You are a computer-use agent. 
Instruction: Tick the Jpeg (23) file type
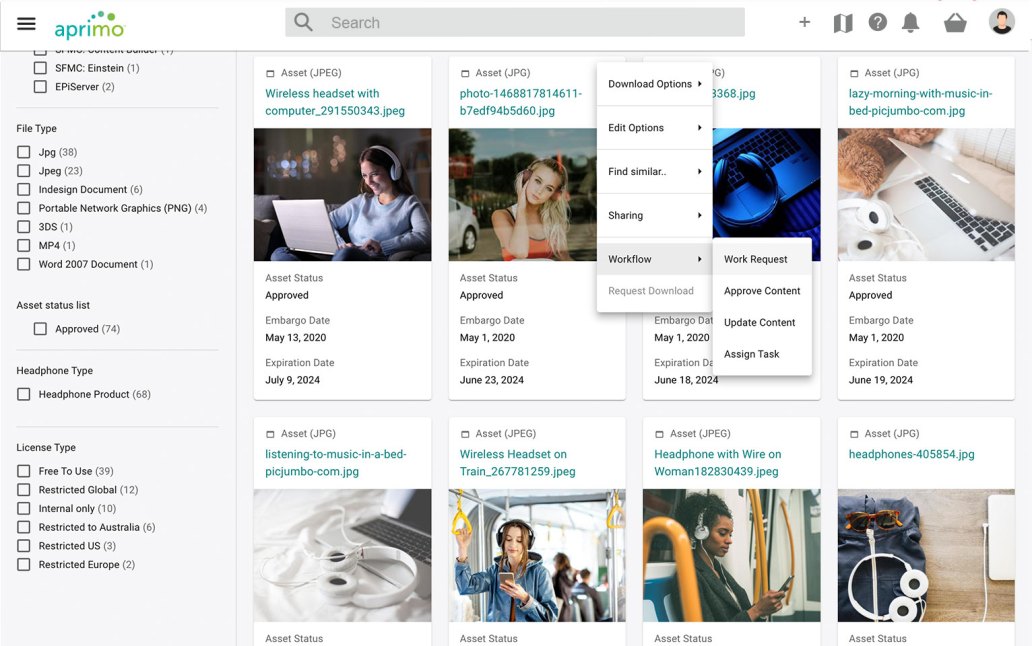[x=24, y=170]
